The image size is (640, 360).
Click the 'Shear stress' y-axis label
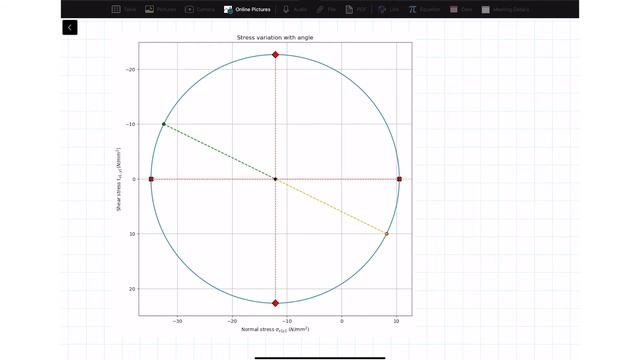pos(119,179)
